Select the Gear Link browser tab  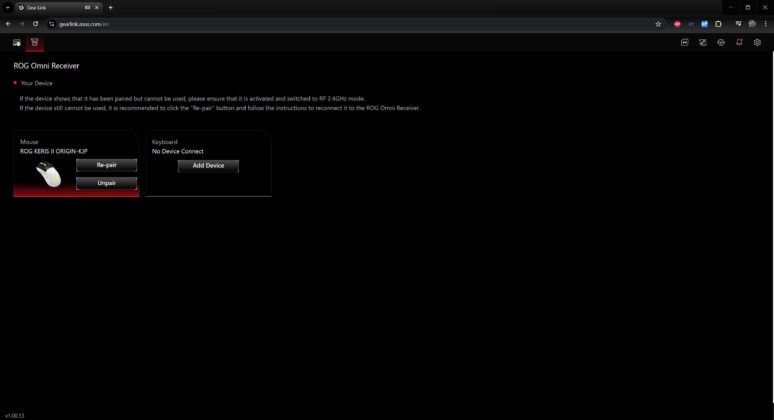tap(59, 7)
